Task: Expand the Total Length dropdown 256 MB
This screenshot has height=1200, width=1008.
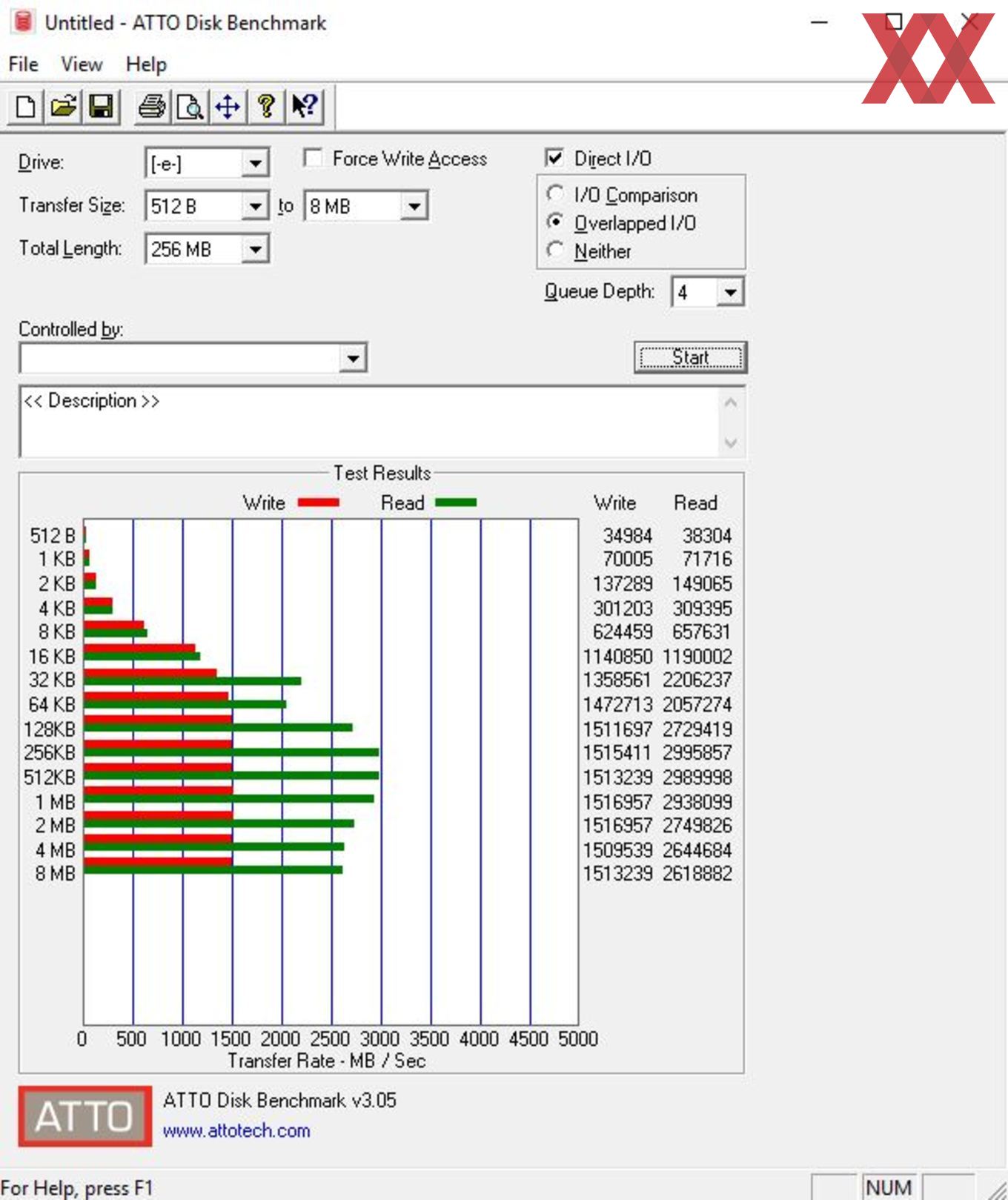Action: [255, 249]
